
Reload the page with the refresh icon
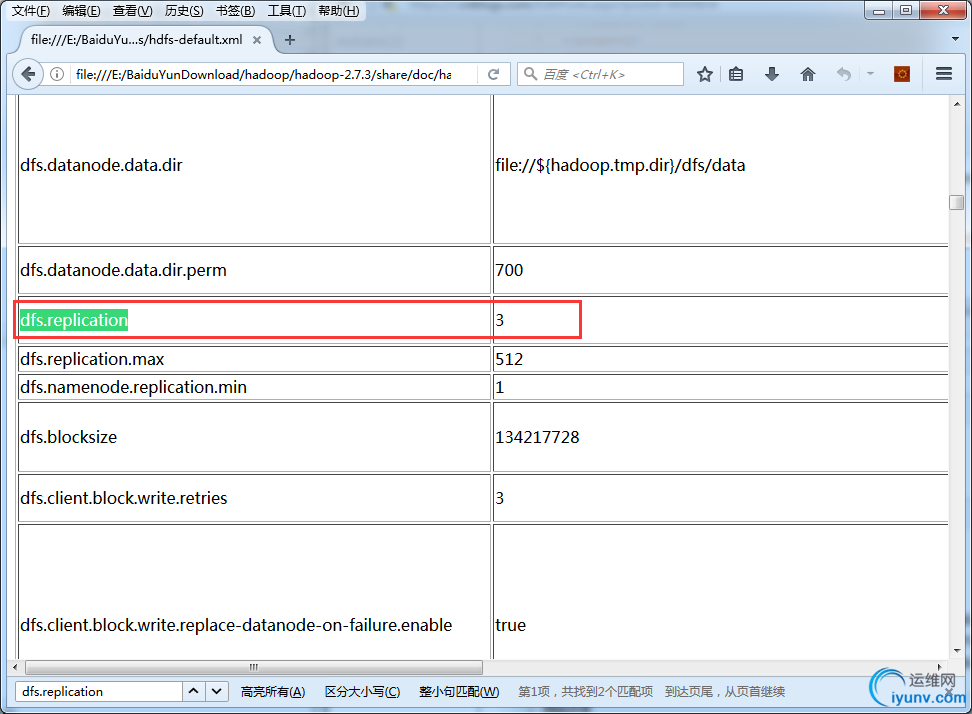pos(493,74)
